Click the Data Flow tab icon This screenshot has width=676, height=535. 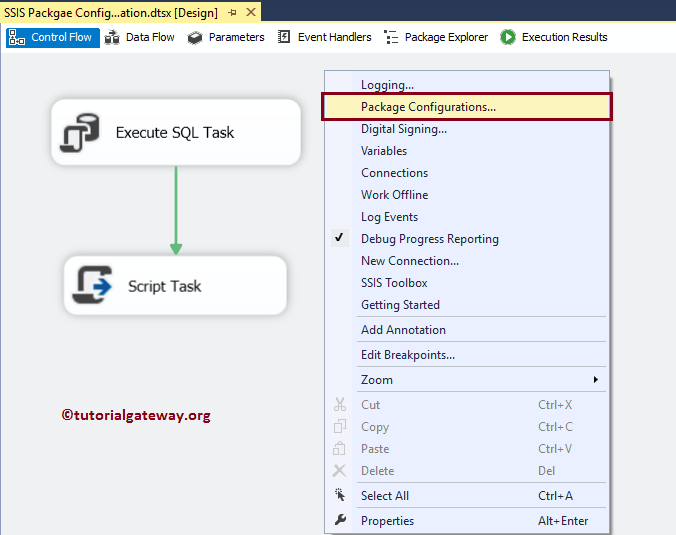[x=112, y=38]
